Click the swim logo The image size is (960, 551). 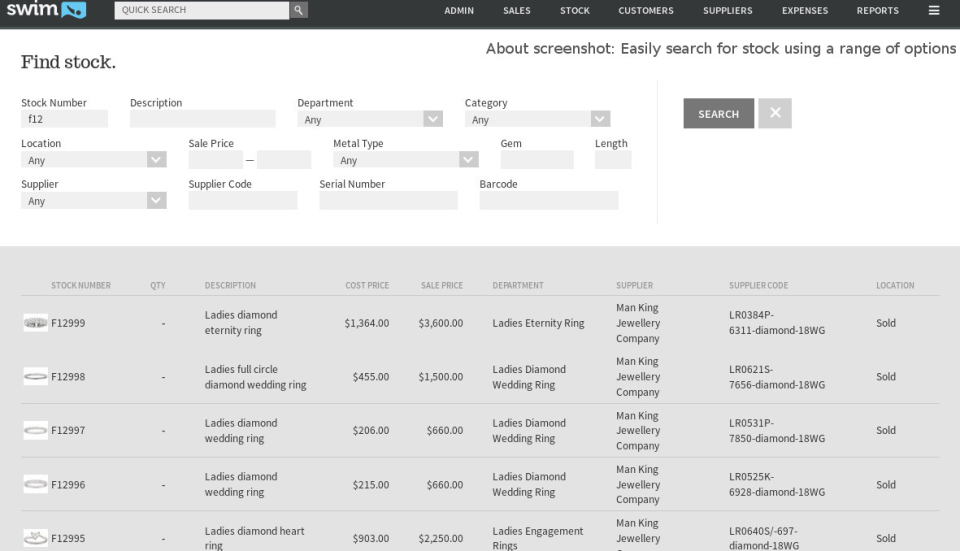point(46,10)
